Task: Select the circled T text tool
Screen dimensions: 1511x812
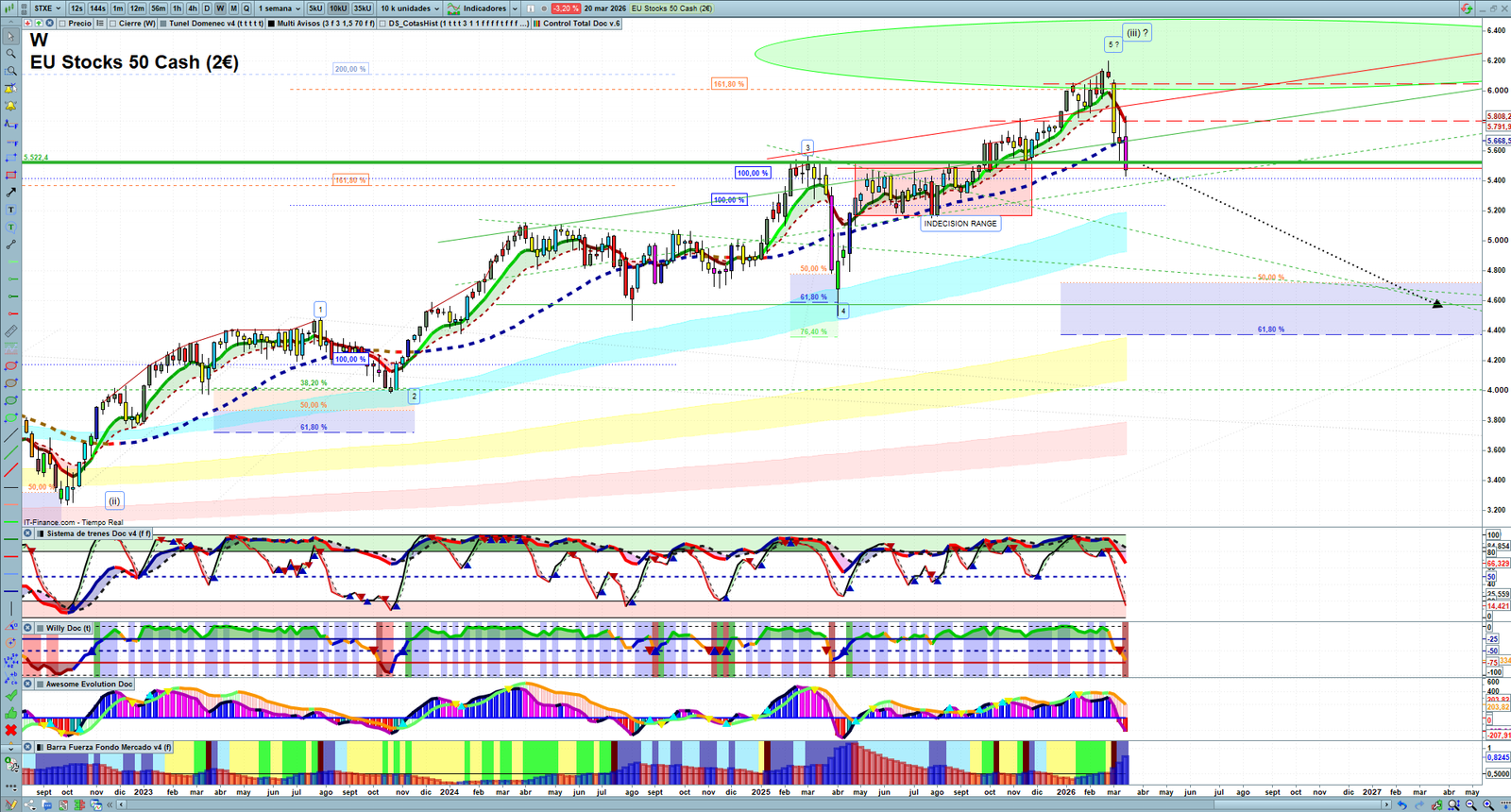Action: tap(11, 227)
